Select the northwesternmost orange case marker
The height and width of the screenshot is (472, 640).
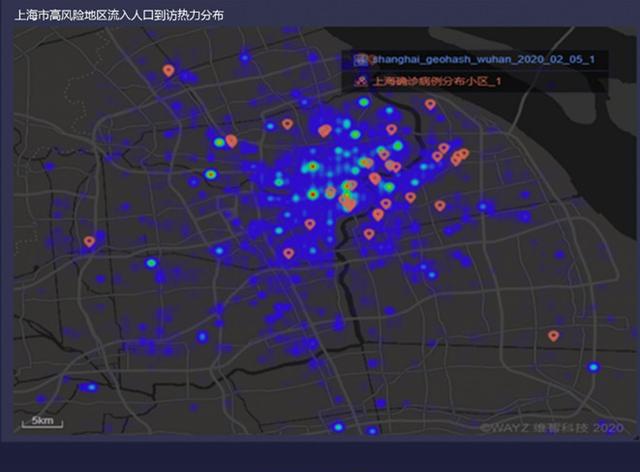(168, 71)
